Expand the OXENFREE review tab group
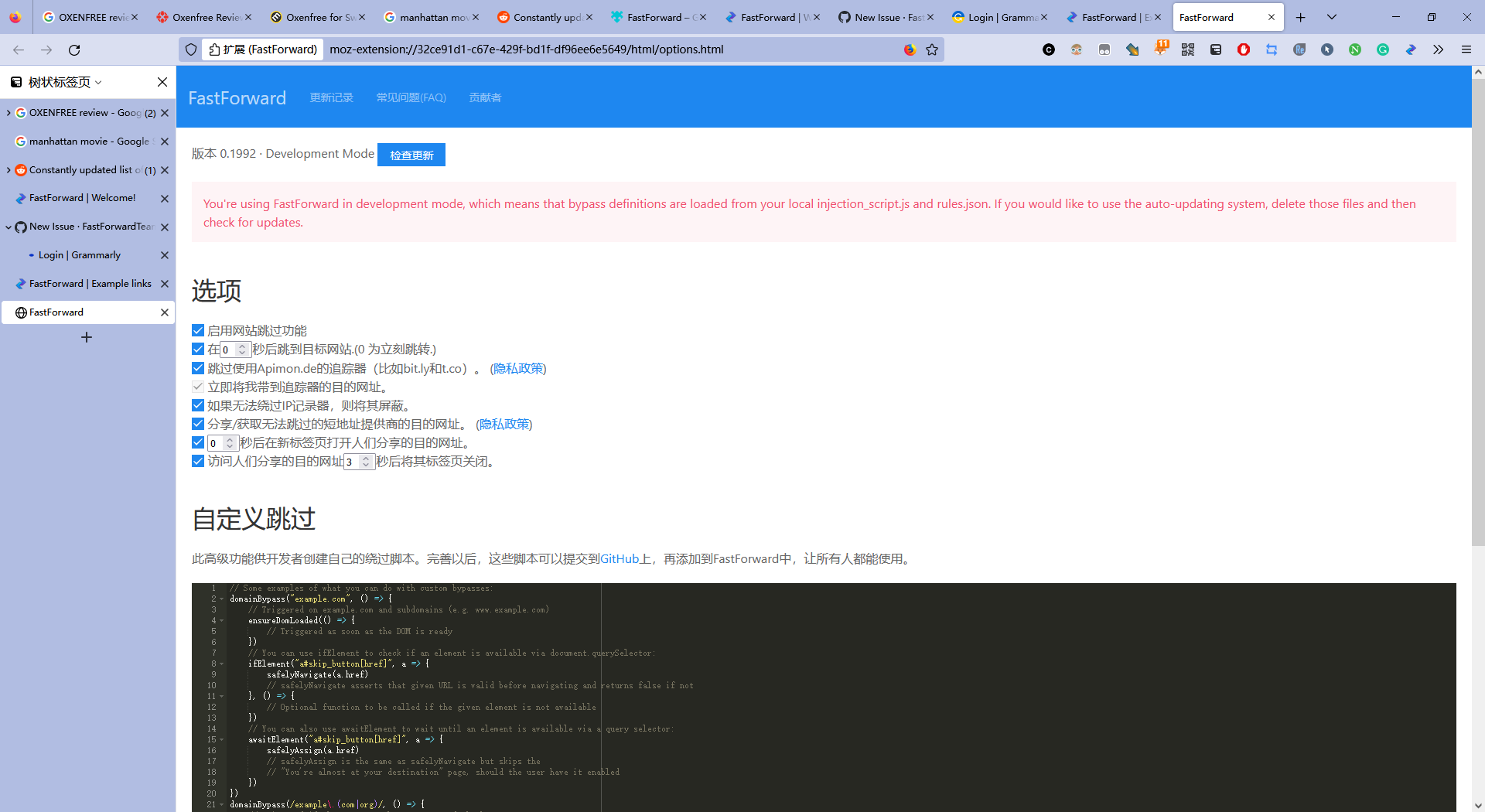The image size is (1485, 812). (x=8, y=112)
